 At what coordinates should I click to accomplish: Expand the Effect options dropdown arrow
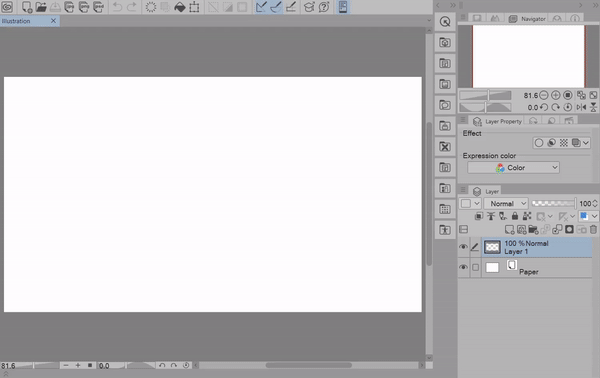click(x=586, y=143)
